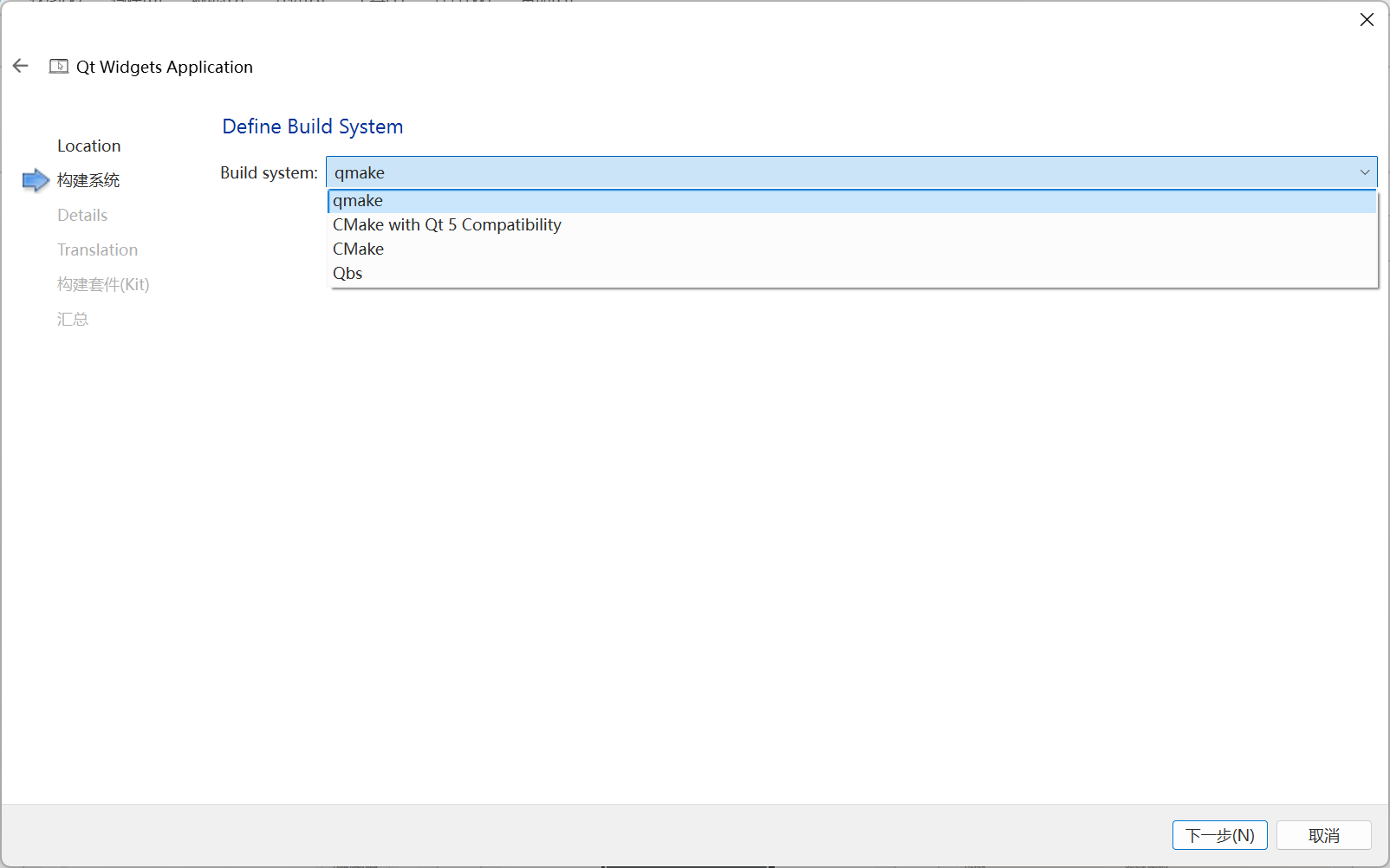This screenshot has height=868, width=1390.
Task: Choose CMake with Qt 5 Compatibility
Action: tap(853, 225)
